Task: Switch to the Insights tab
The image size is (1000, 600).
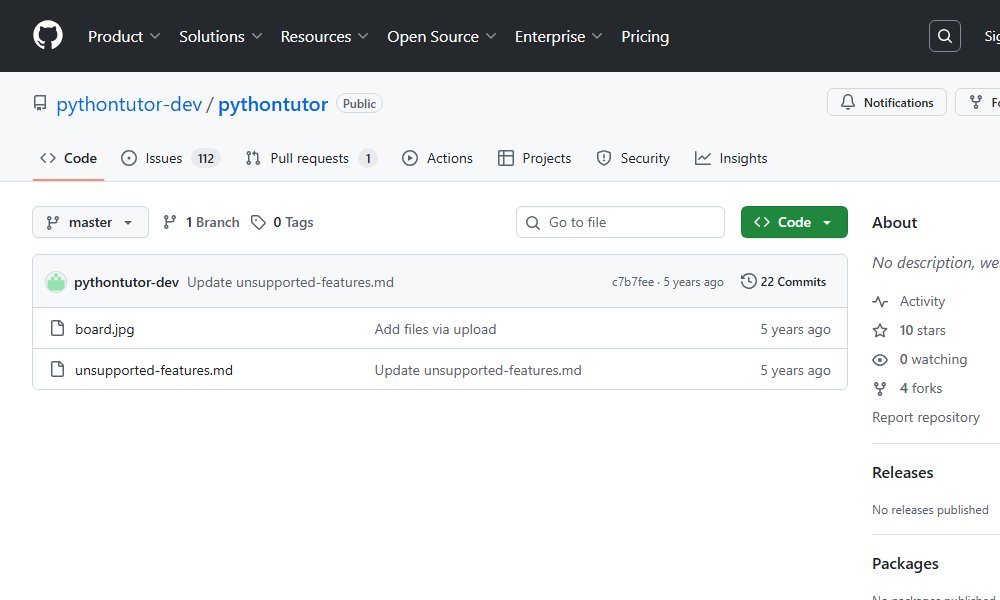Action: 731,158
